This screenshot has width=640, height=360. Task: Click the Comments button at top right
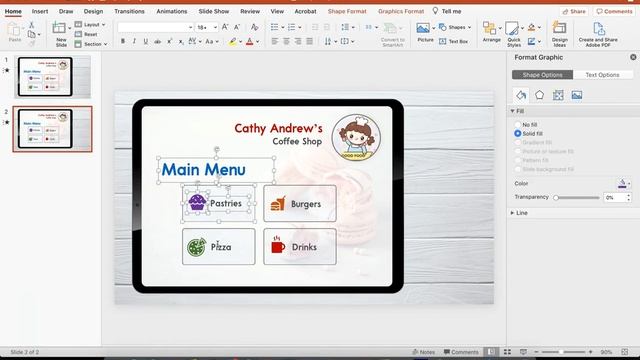(x=614, y=11)
